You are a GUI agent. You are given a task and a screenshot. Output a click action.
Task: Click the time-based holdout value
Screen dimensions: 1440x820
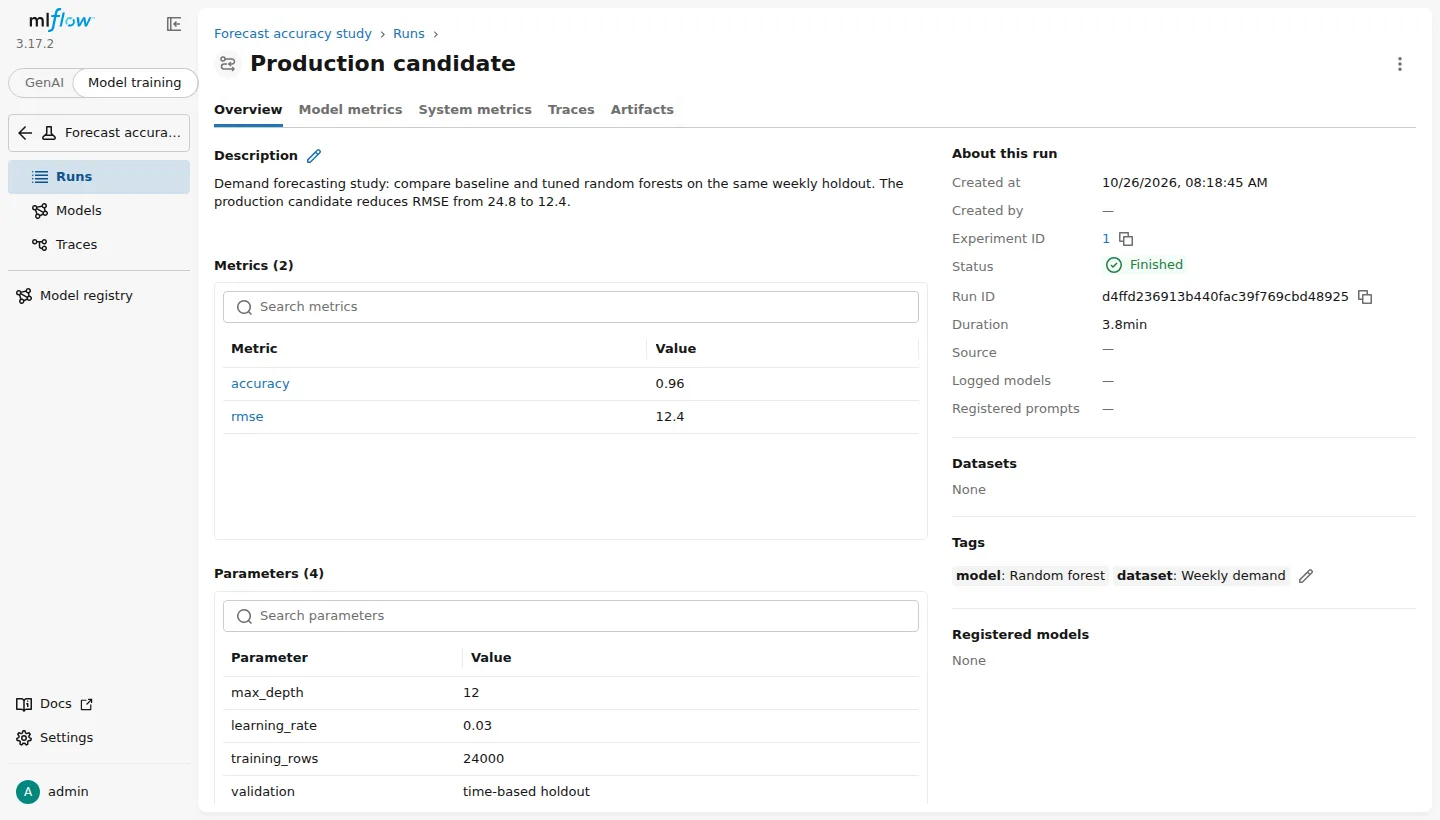(x=526, y=792)
